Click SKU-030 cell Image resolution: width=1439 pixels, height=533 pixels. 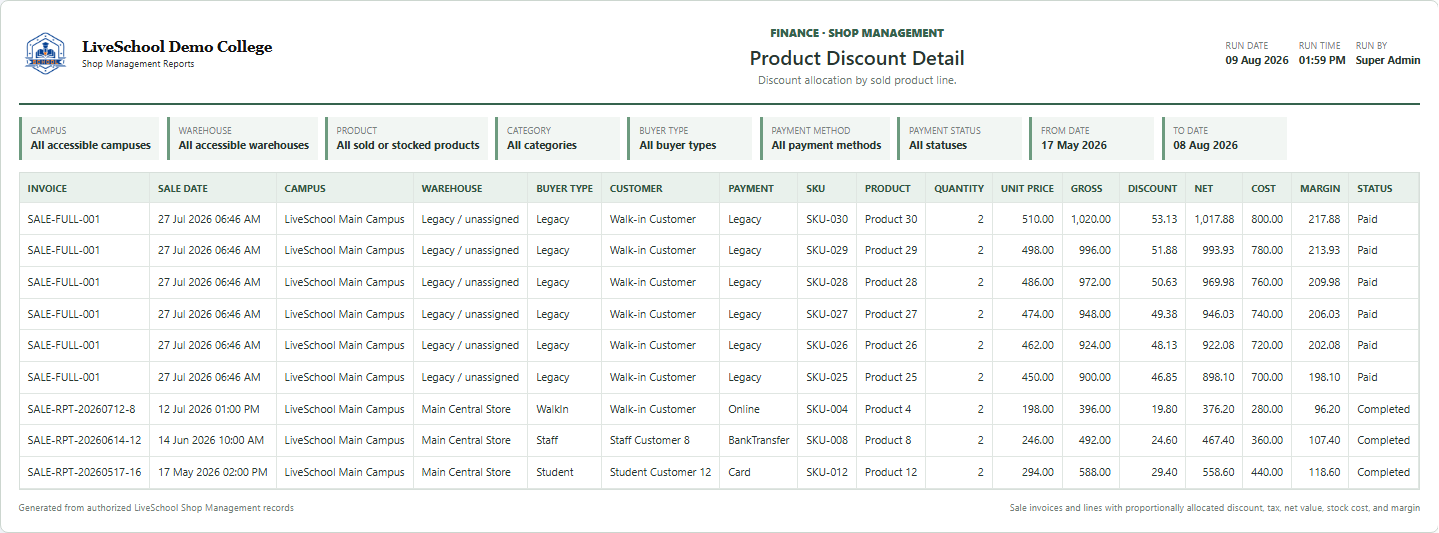(x=827, y=219)
